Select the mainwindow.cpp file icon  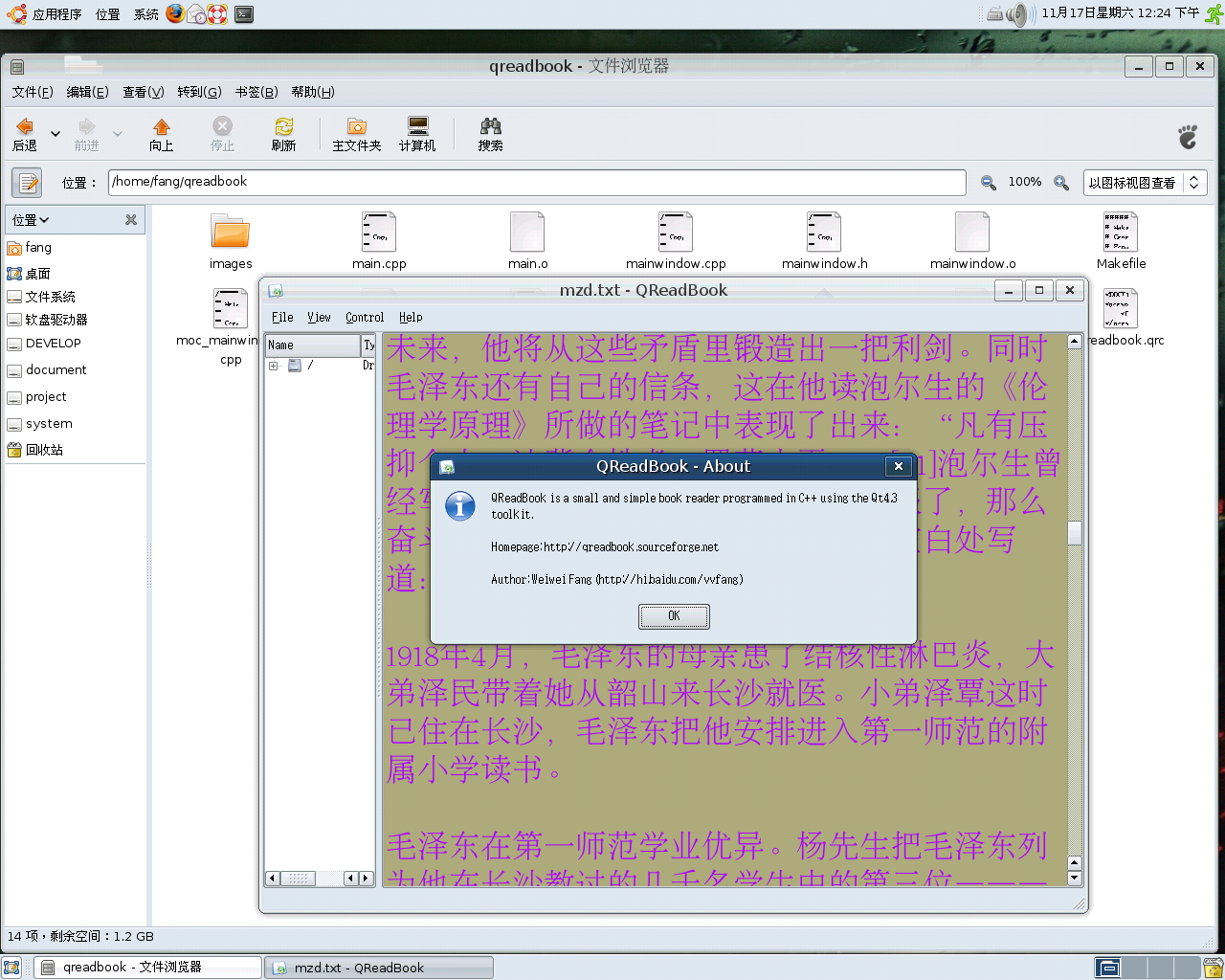pos(676,232)
